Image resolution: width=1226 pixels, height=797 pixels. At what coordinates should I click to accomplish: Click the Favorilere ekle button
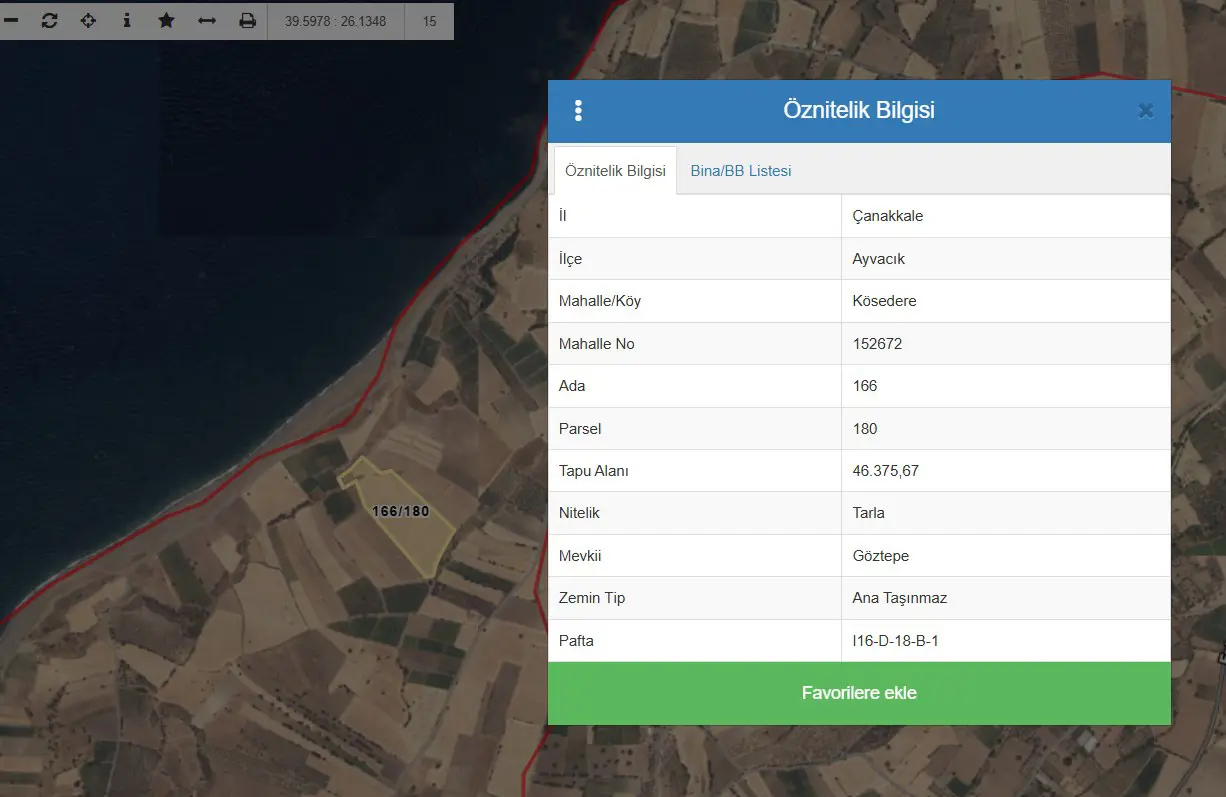click(859, 693)
